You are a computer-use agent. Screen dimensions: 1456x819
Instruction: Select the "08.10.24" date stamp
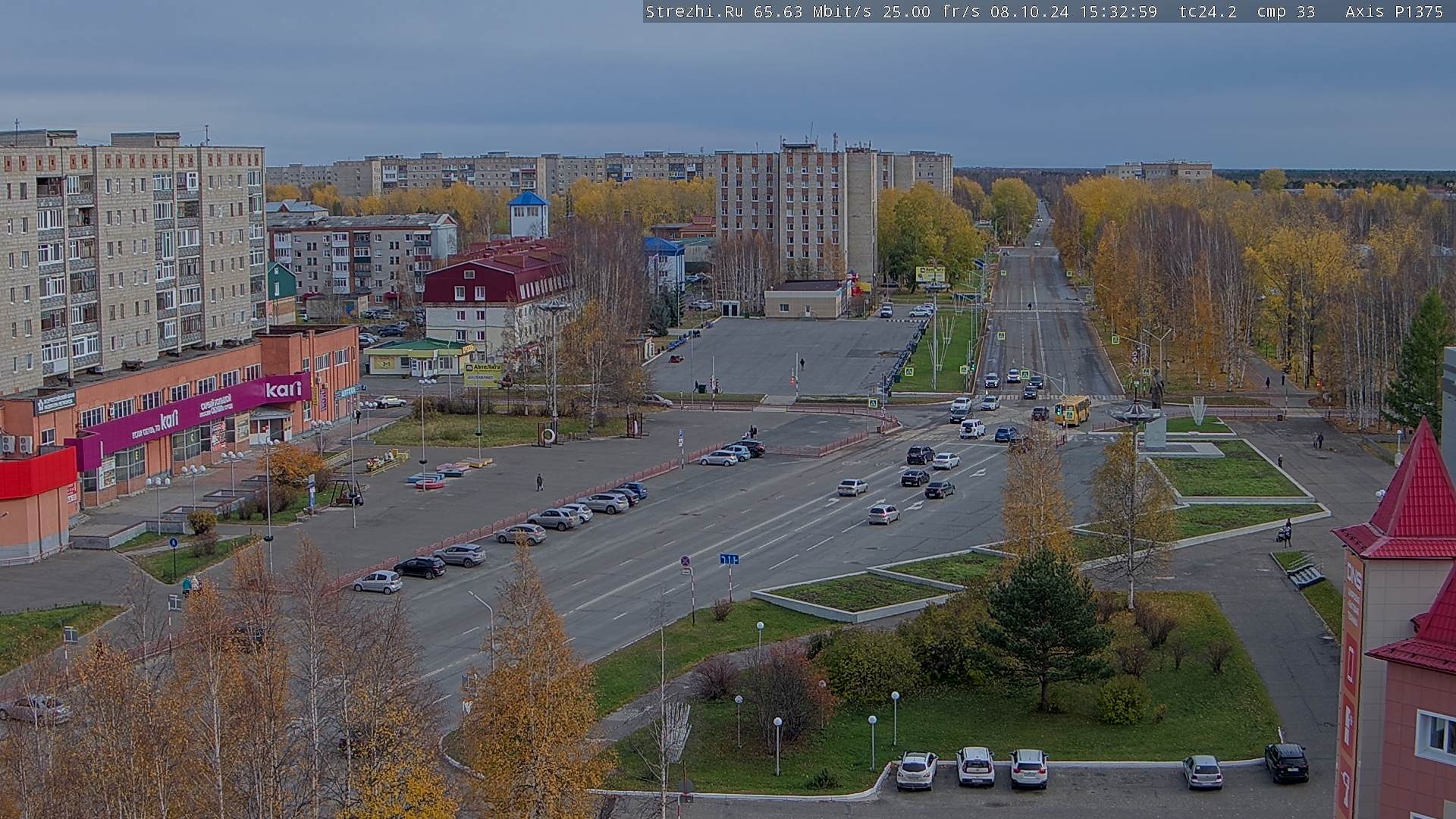[x=1030, y=11]
